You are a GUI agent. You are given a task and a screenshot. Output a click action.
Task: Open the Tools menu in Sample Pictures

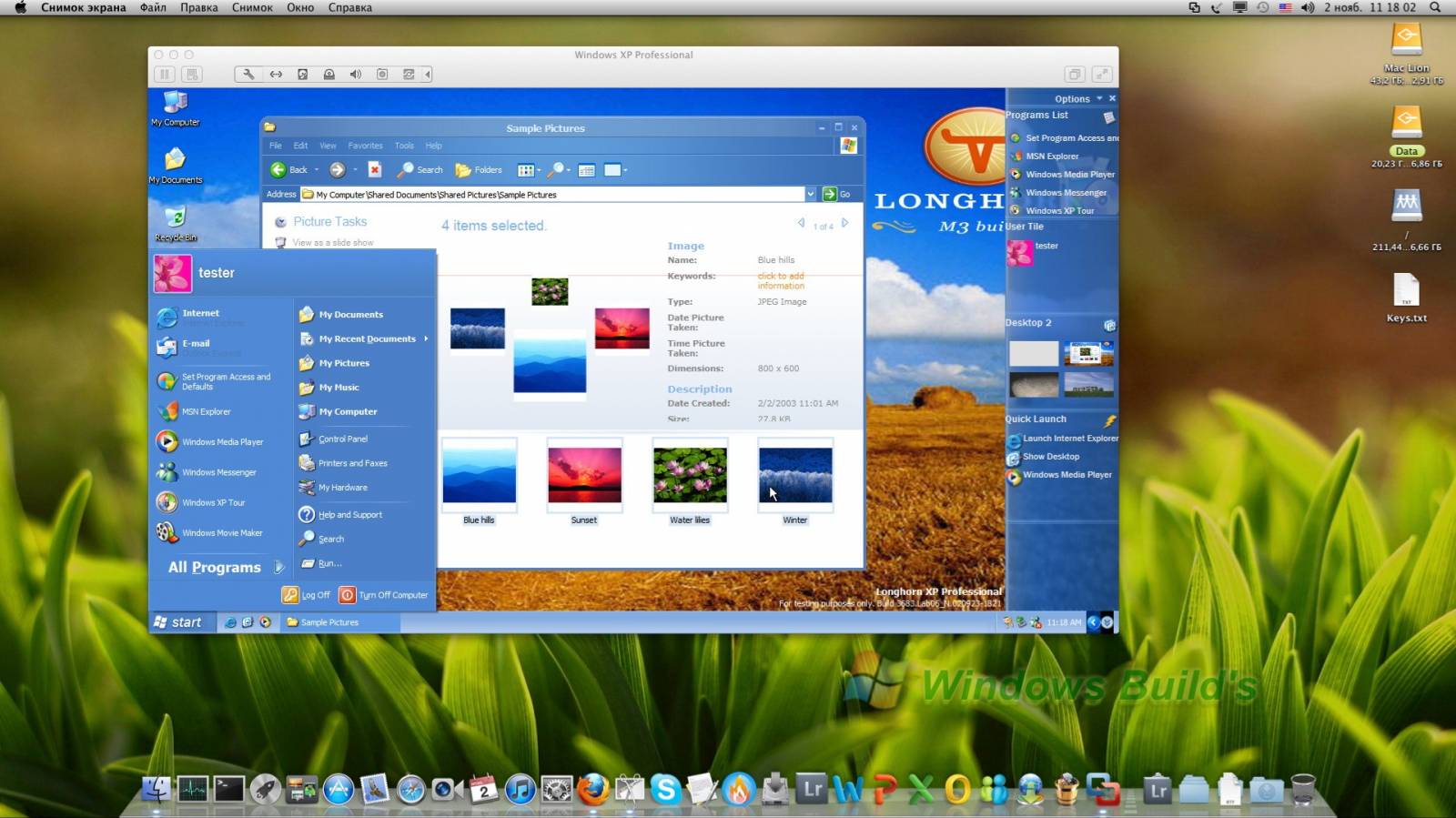404,146
